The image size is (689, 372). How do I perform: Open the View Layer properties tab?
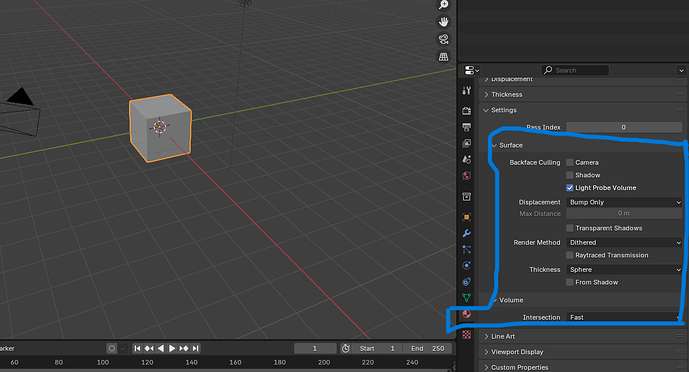pyautogui.click(x=467, y=143)
